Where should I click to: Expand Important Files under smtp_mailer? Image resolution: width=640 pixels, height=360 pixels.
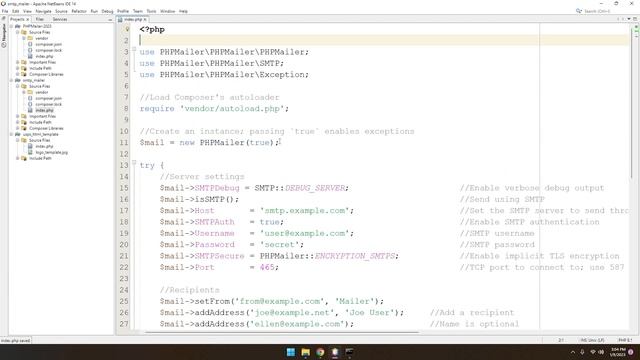click(x=18, y=116)
